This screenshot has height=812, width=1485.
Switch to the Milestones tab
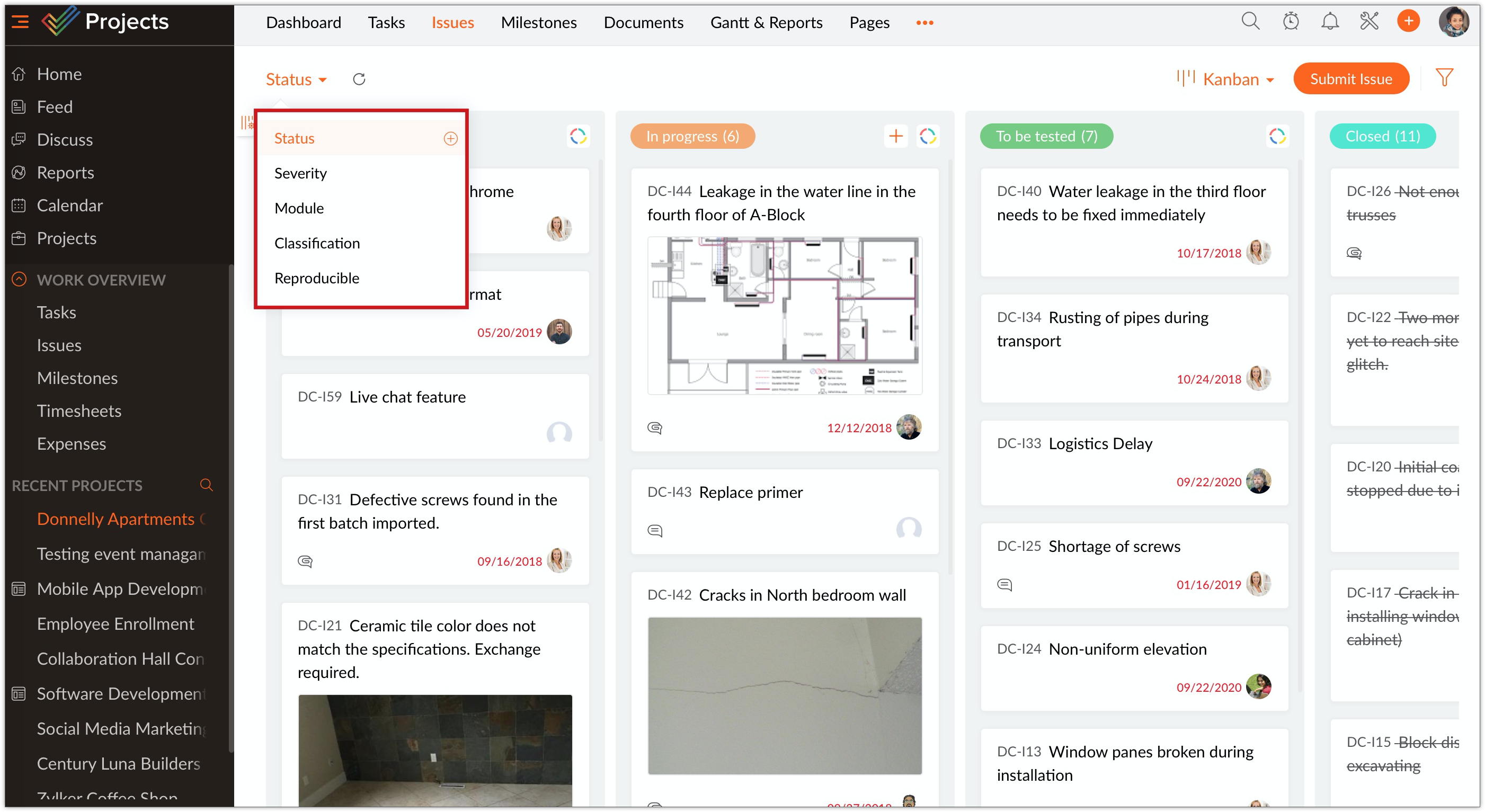coord(538,22)
